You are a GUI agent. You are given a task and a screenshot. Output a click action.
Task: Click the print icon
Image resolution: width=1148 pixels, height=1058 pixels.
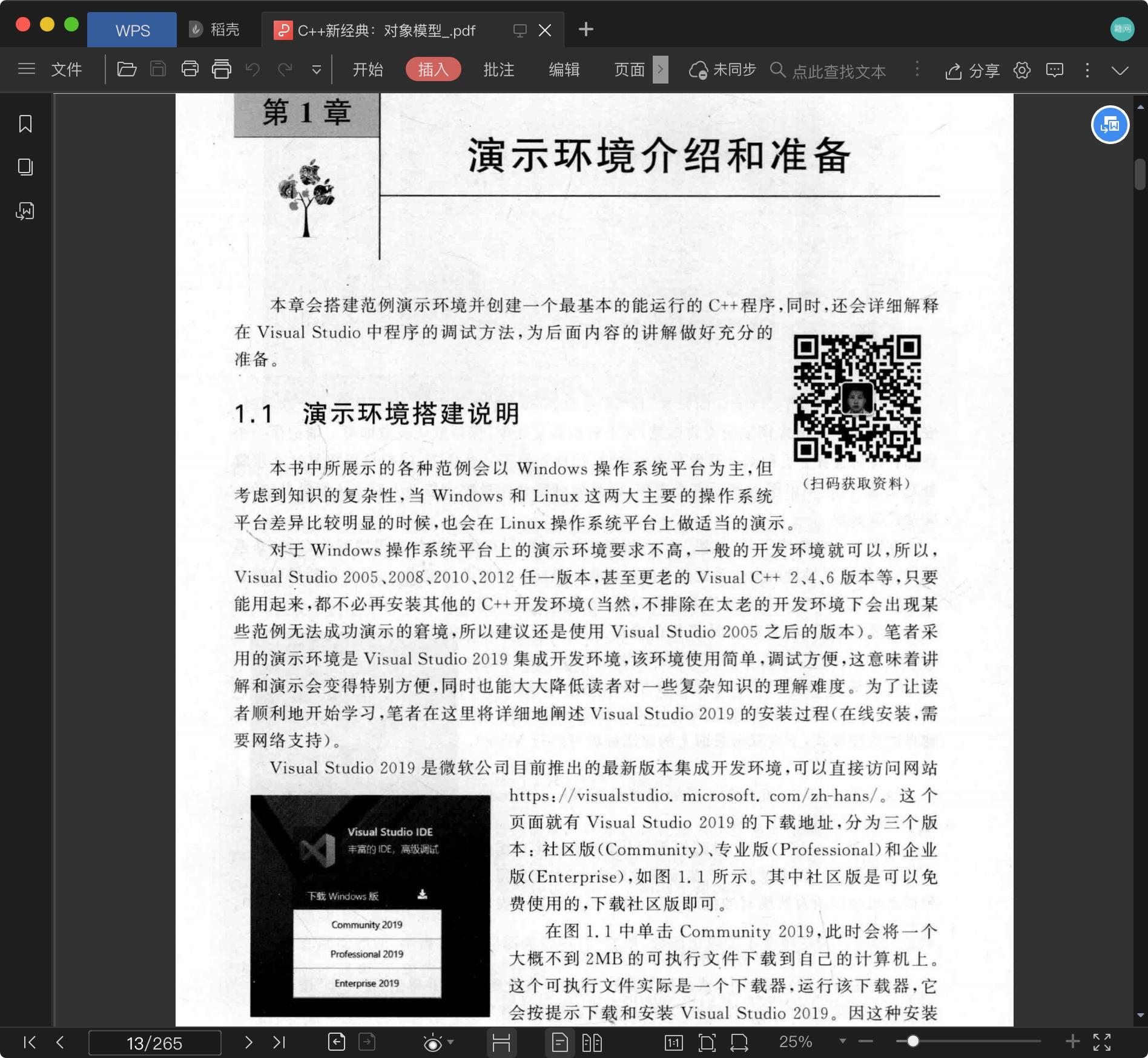(190, 69)
